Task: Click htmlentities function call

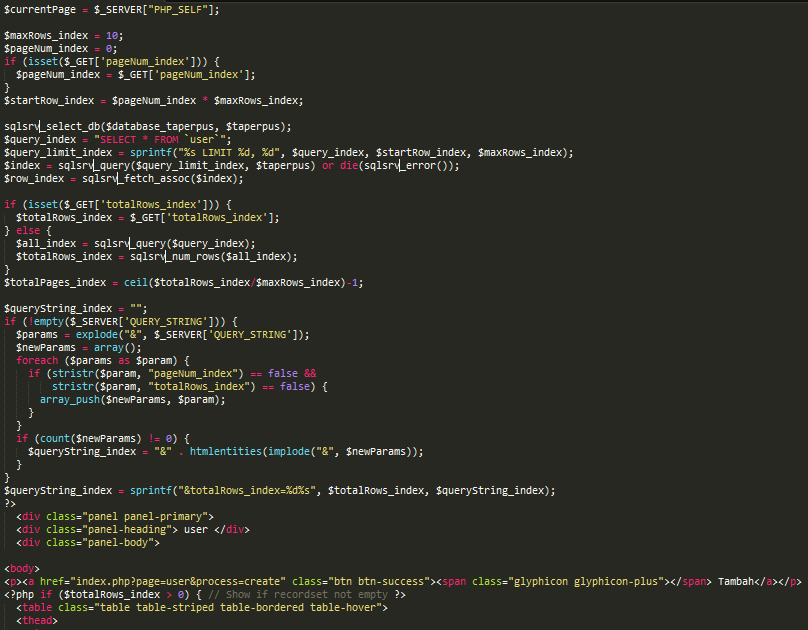Action: pos(226,451)
